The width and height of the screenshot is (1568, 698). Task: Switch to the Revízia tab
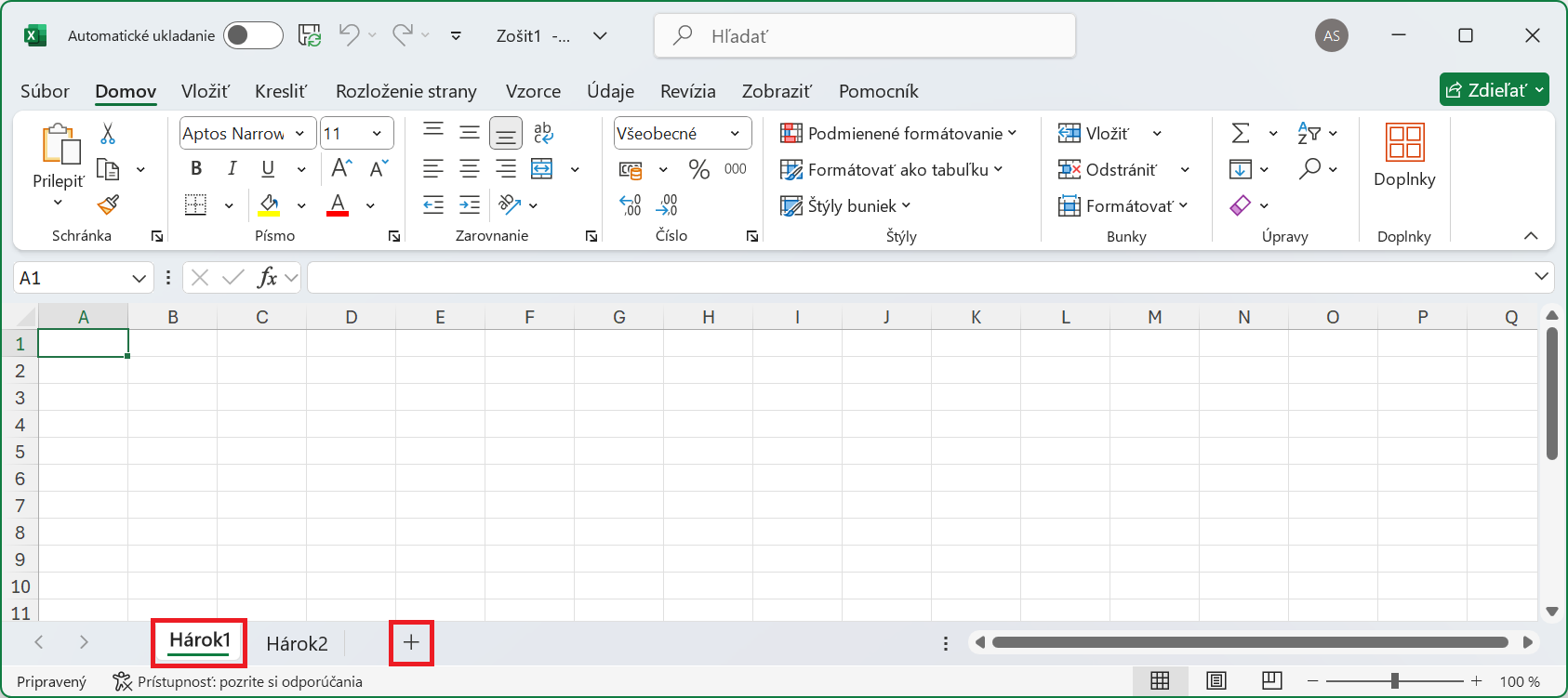[x=687, y=91]
